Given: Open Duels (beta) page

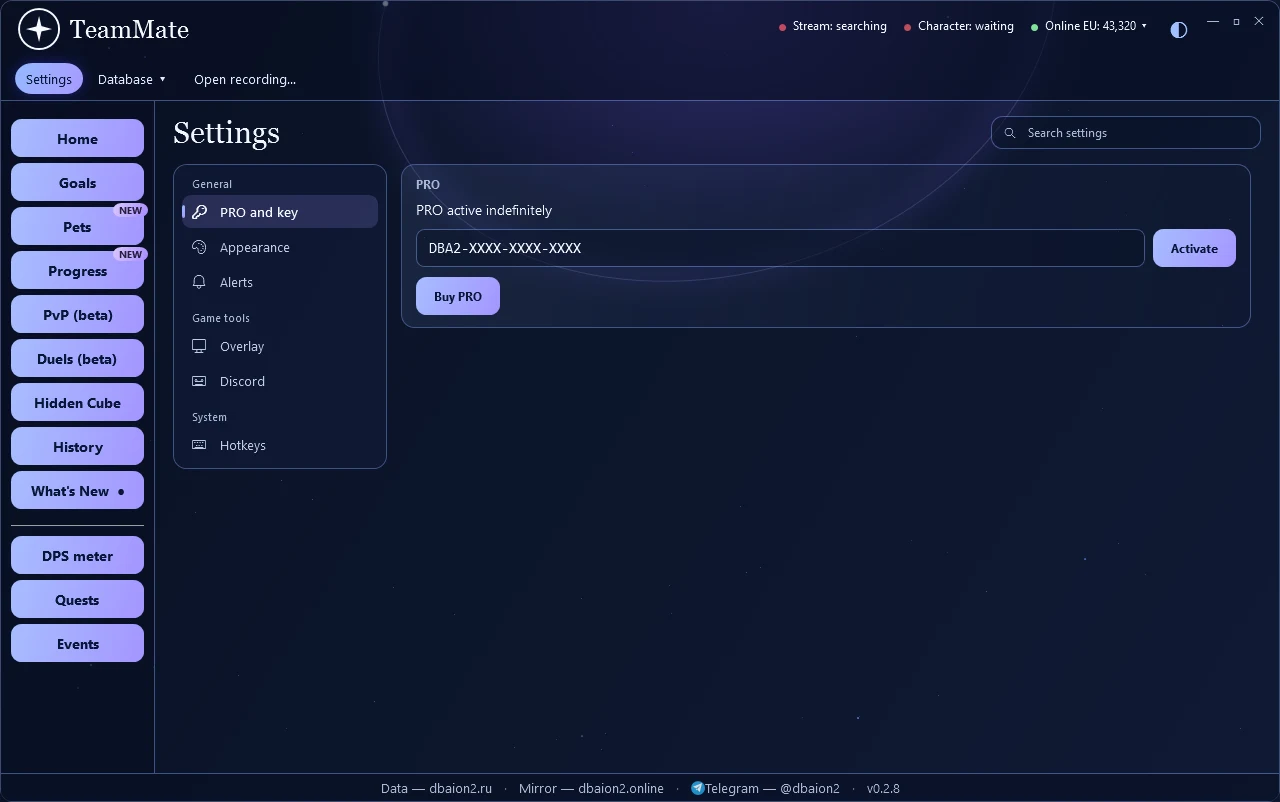Looking at the screenshot, I should [x=77, y=359].
